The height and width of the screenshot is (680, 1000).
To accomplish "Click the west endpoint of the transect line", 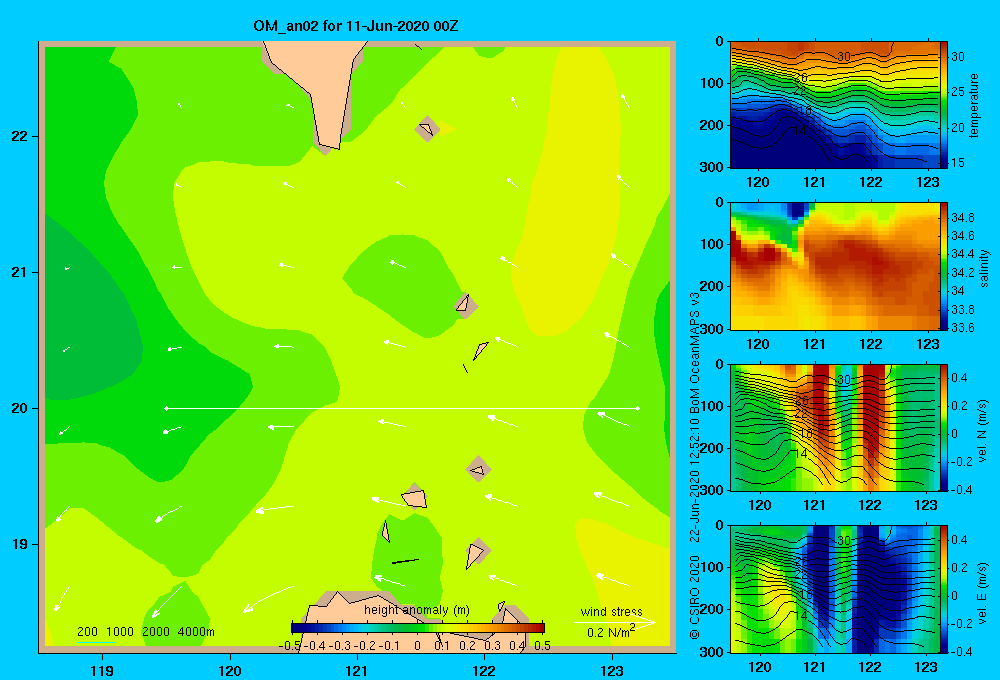I will 166,408.
